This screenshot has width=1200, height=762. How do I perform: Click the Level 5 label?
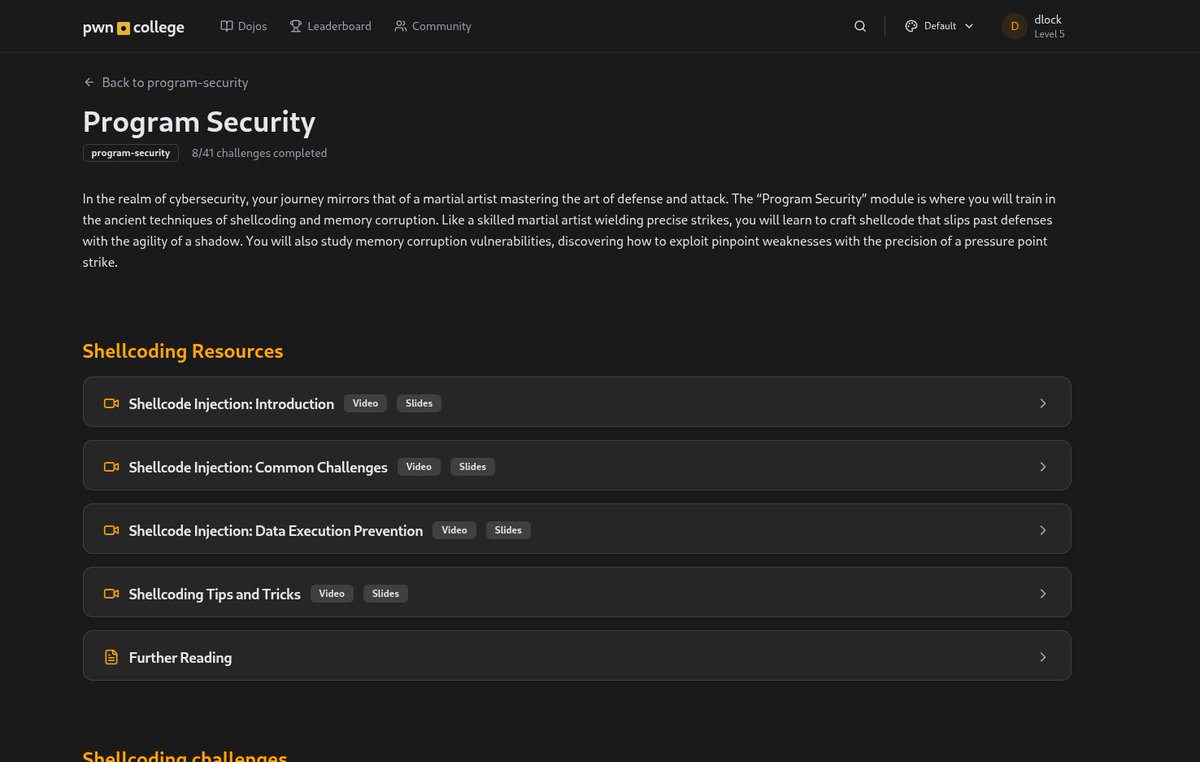pyautogui.click(x=1049, y=34)
